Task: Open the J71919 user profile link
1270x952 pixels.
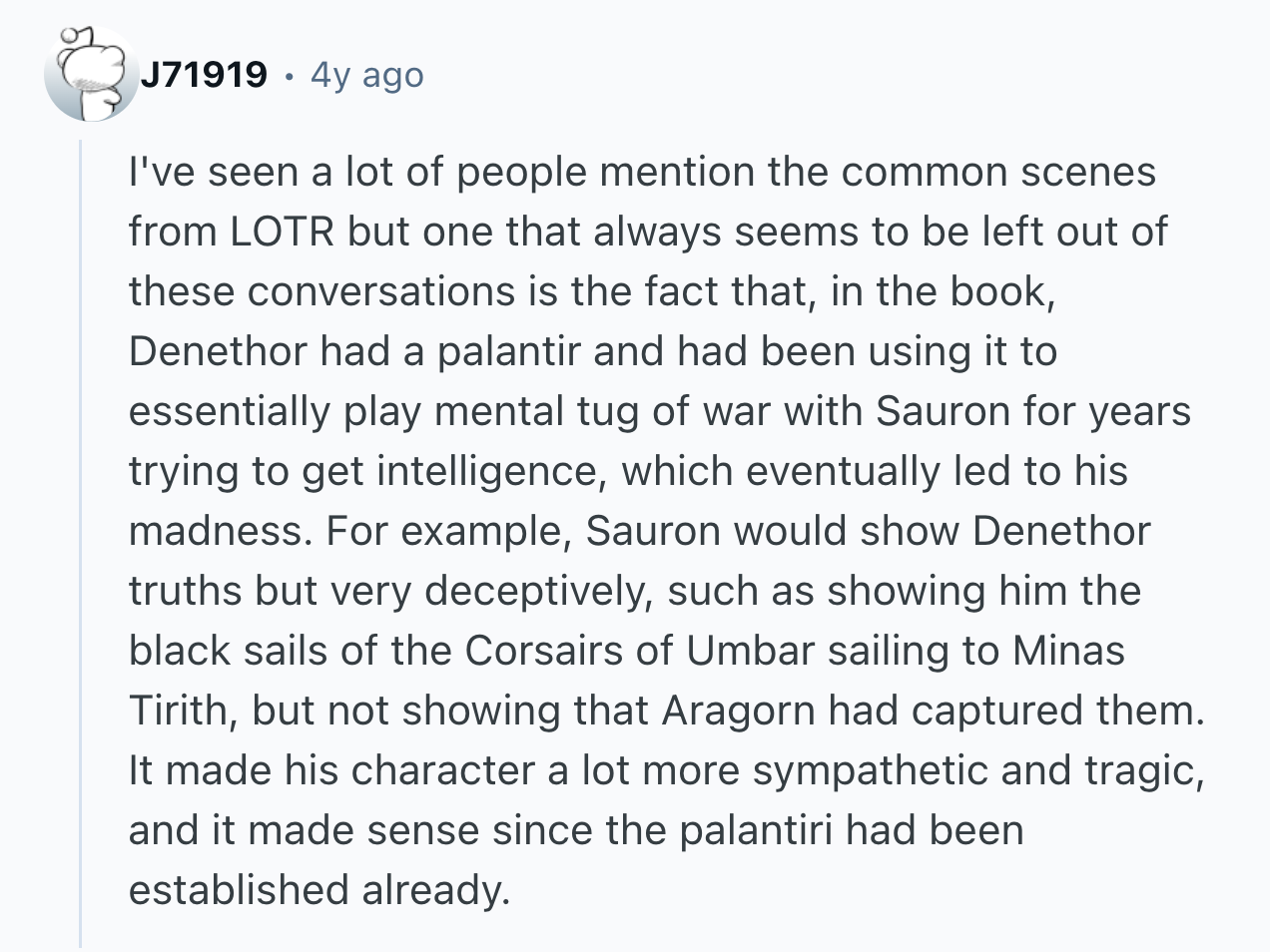Action: (204, 75)
